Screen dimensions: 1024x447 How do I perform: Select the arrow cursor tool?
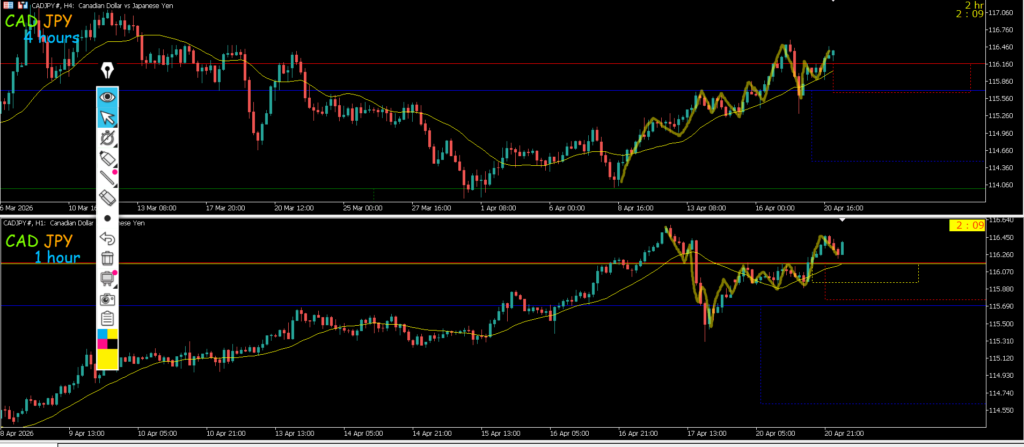pos(108,118)
